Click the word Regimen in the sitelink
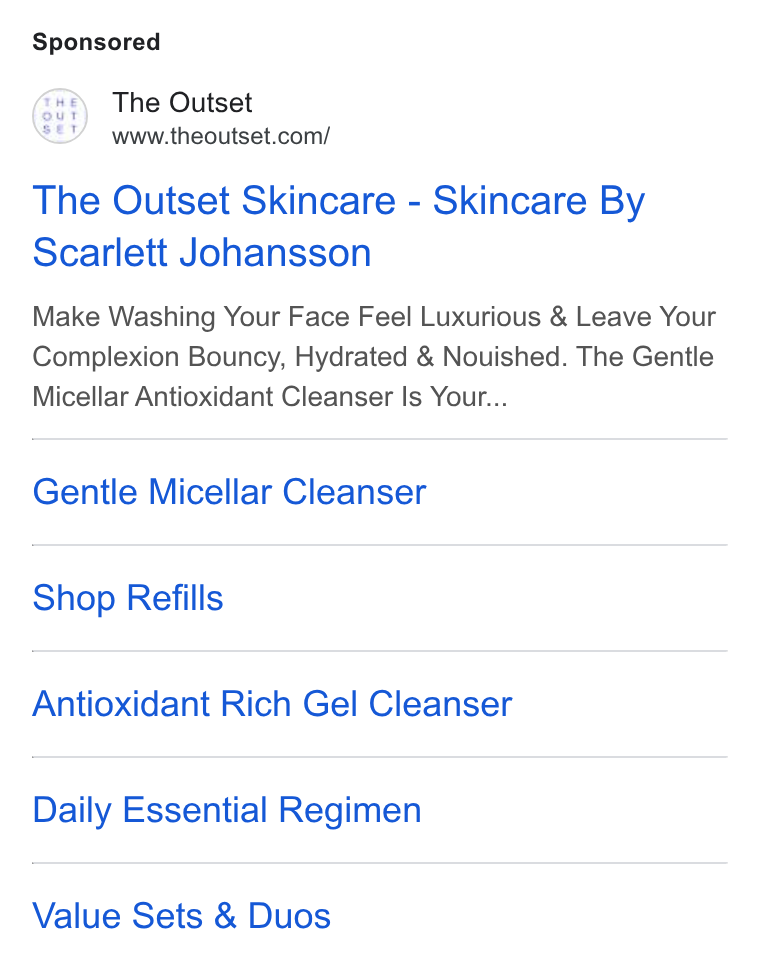Screen dimensions: 760x968 (x=350, y=811)
